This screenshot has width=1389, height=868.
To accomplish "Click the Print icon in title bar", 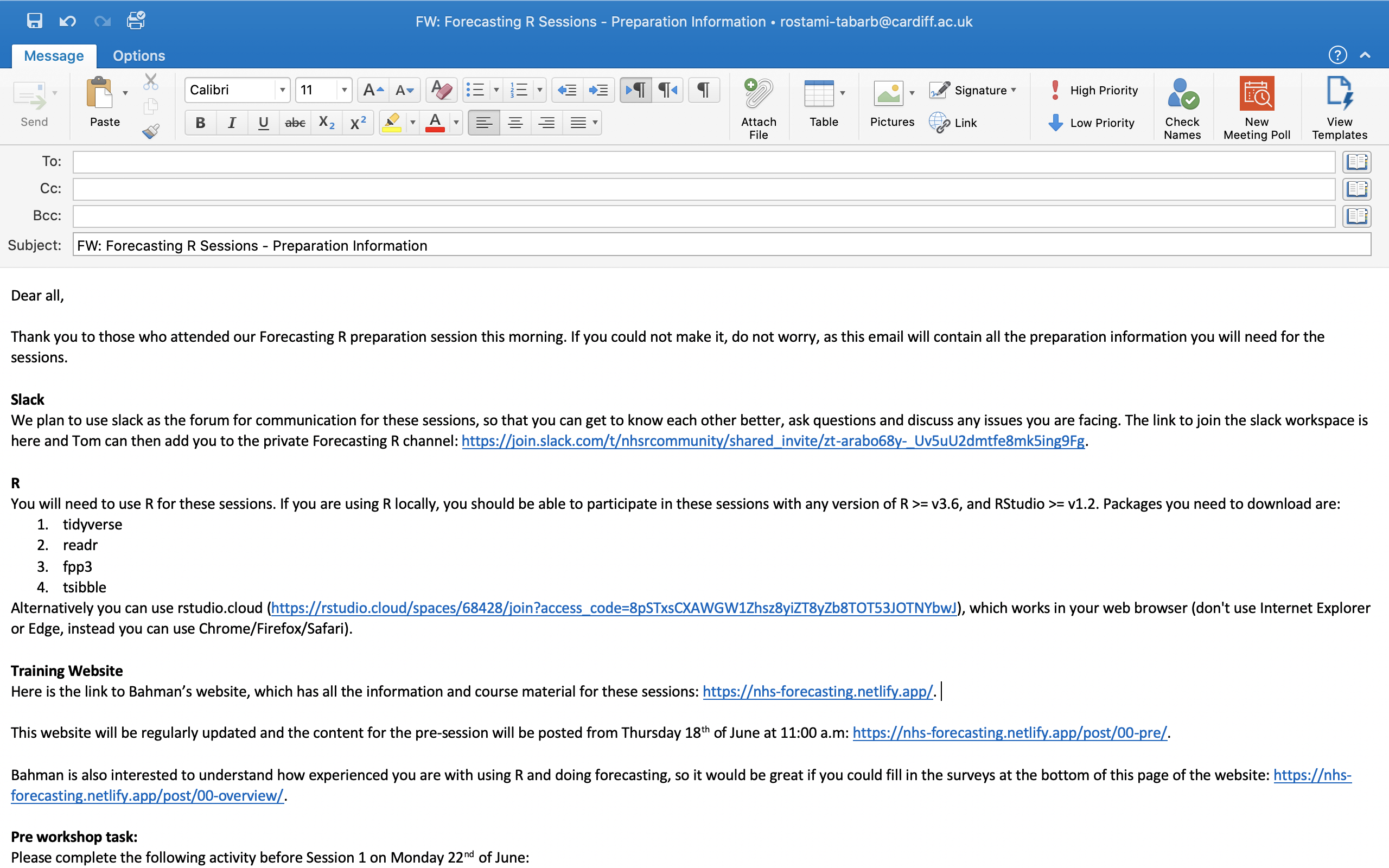I will [x=136, y=21].
